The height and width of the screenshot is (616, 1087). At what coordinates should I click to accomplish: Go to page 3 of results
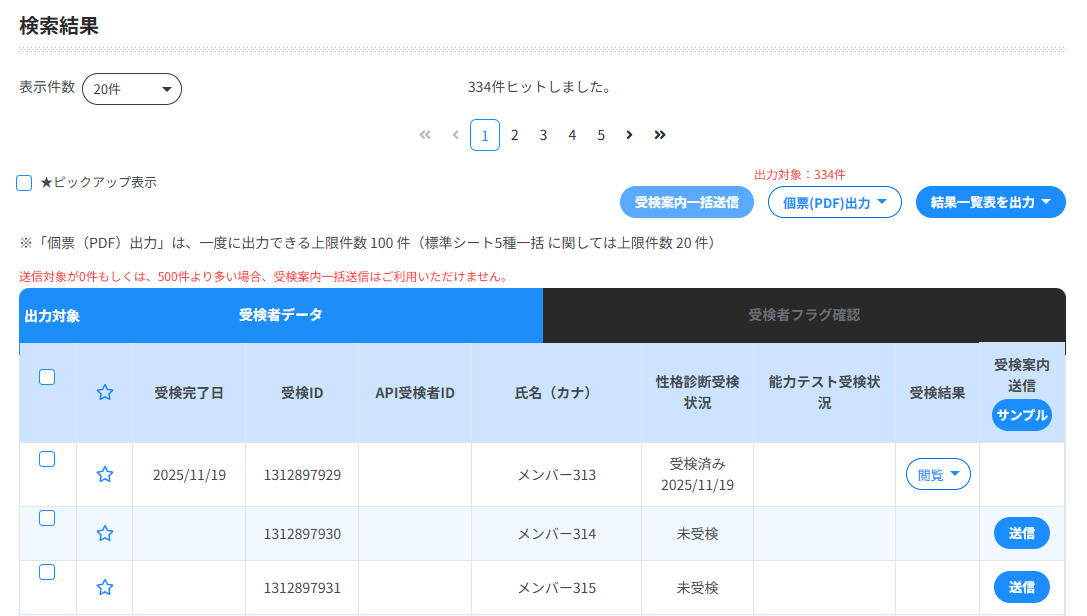click(543, 135)
